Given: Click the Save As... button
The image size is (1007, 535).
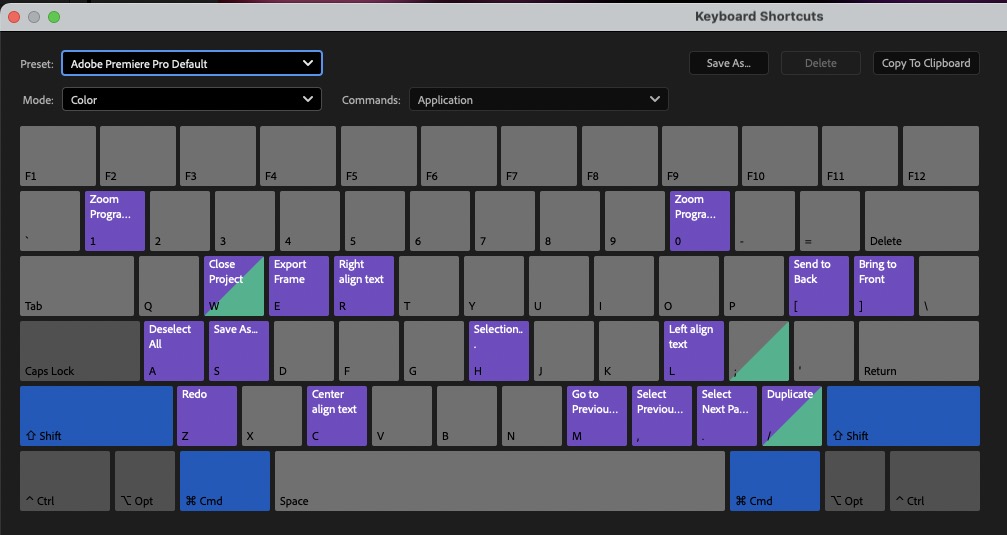Looking at the screenshot, I should point(728,63).
